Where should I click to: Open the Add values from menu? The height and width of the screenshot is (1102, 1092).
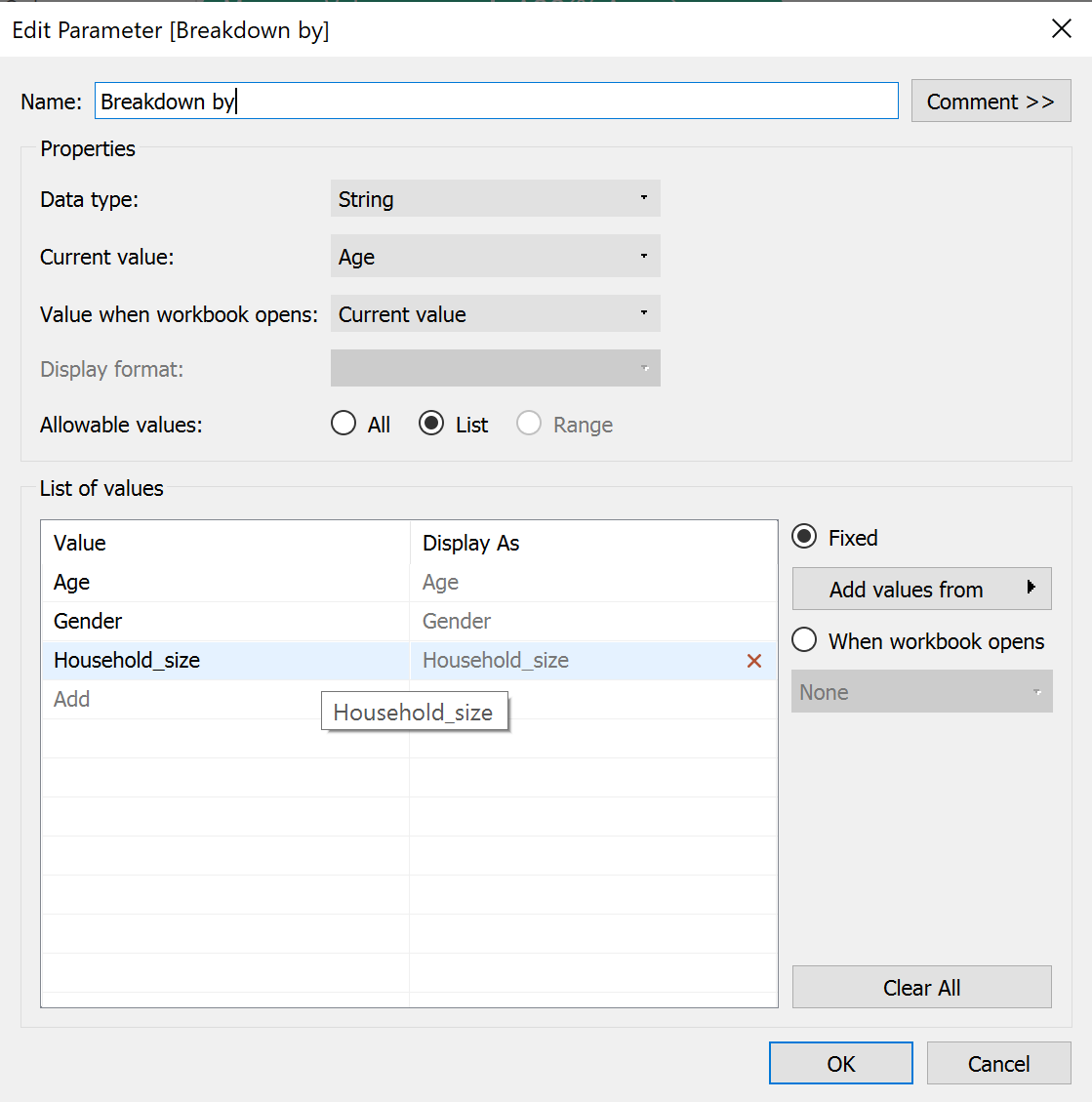(920, 589)
